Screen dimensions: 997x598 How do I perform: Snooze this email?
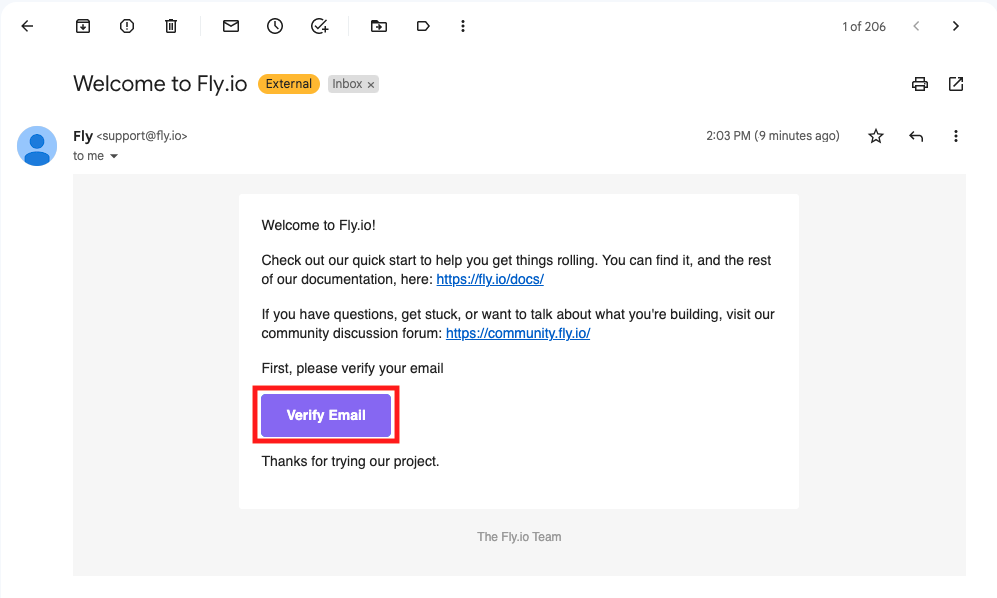coord(275,27)
